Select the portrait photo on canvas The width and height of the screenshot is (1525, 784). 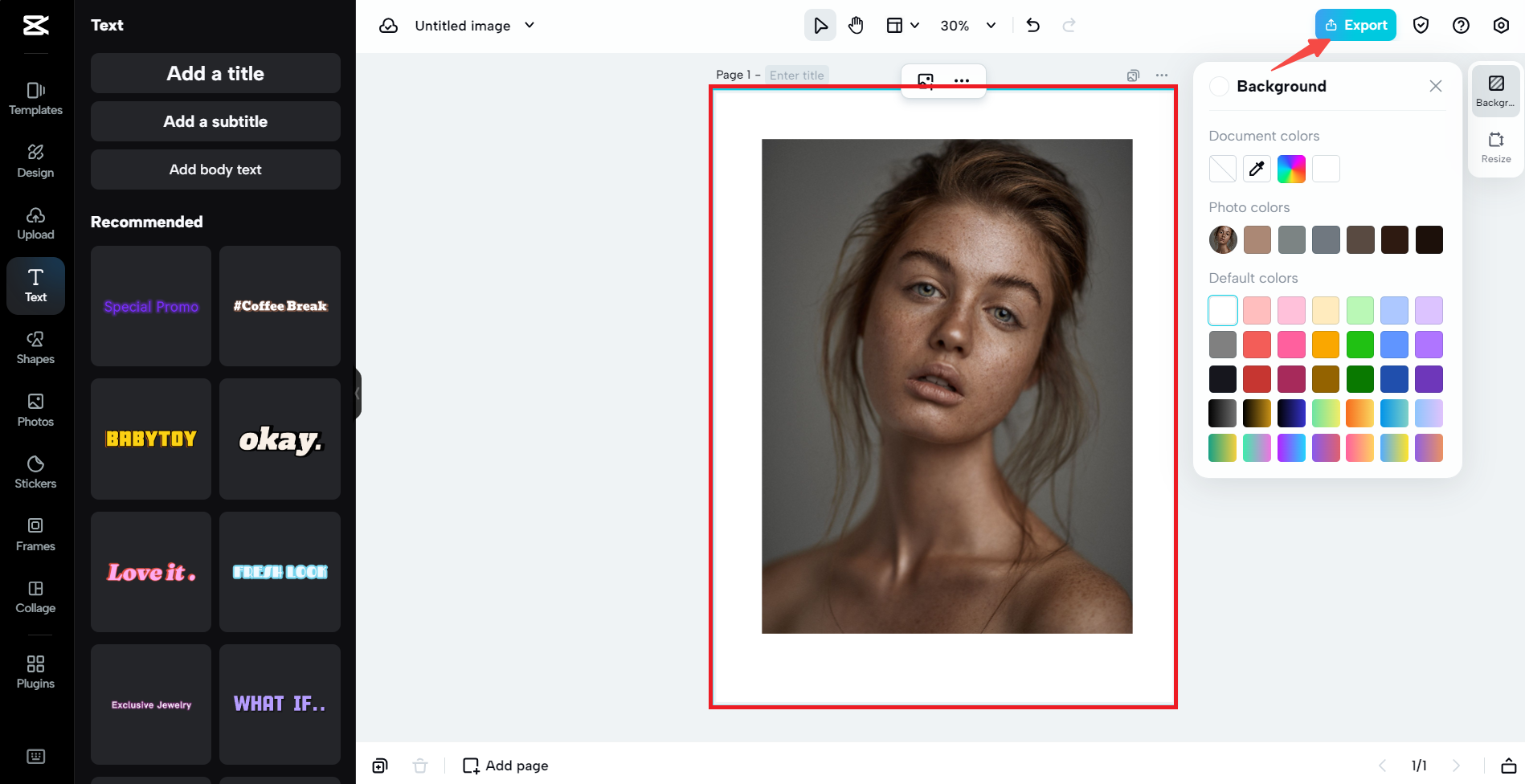pos(947,386)
